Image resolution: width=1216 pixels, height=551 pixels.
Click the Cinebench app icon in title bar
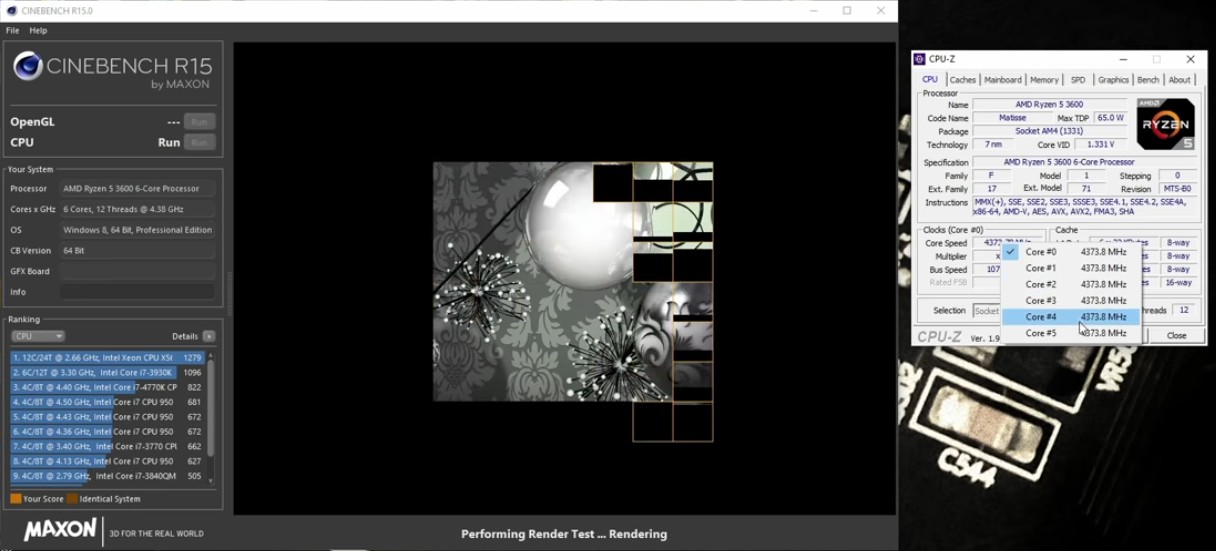tap(11, 11)
